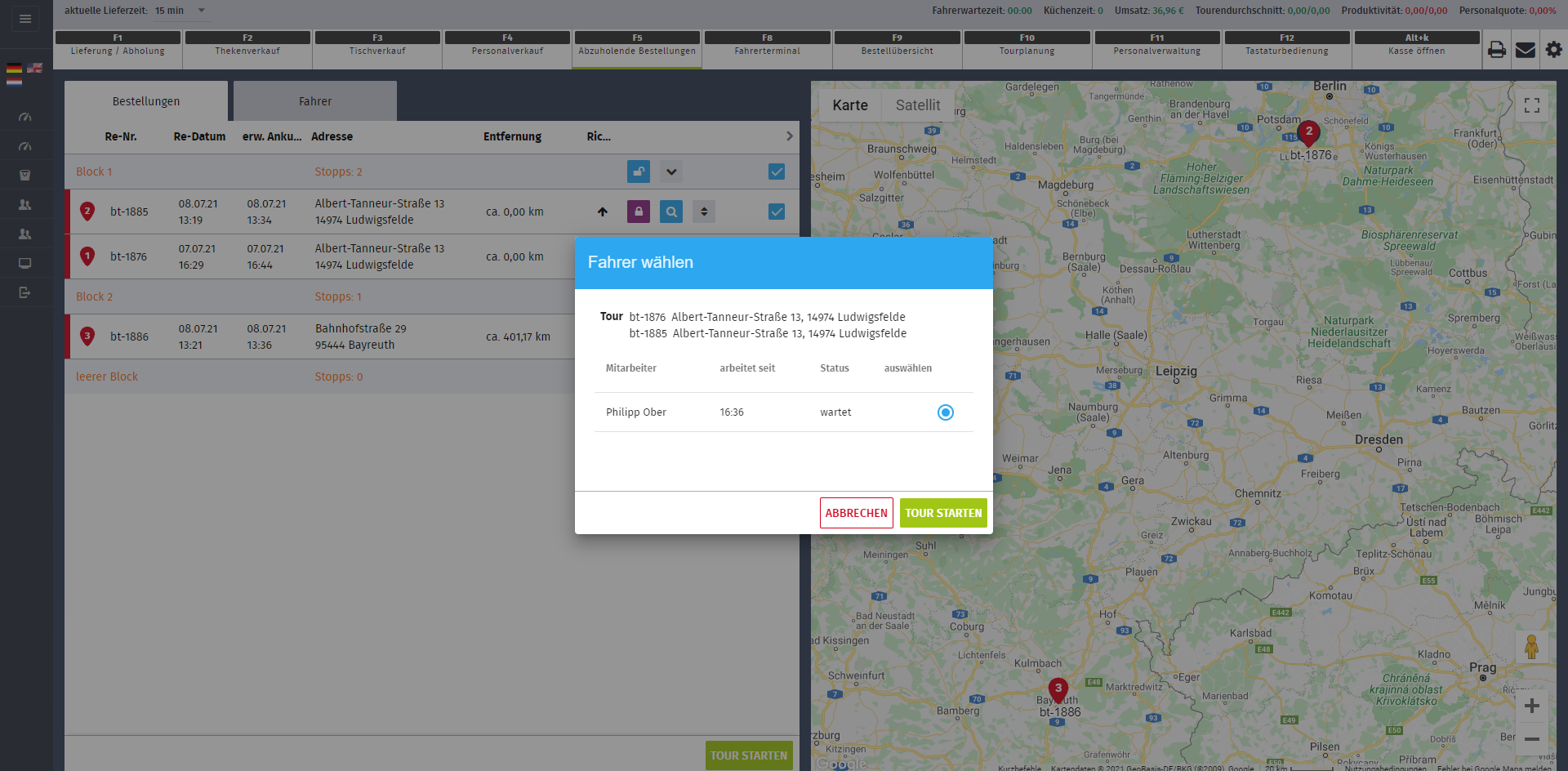Switch map to Satellit view
Viewport: 1568px width, 771px height.
click(918, 105)
